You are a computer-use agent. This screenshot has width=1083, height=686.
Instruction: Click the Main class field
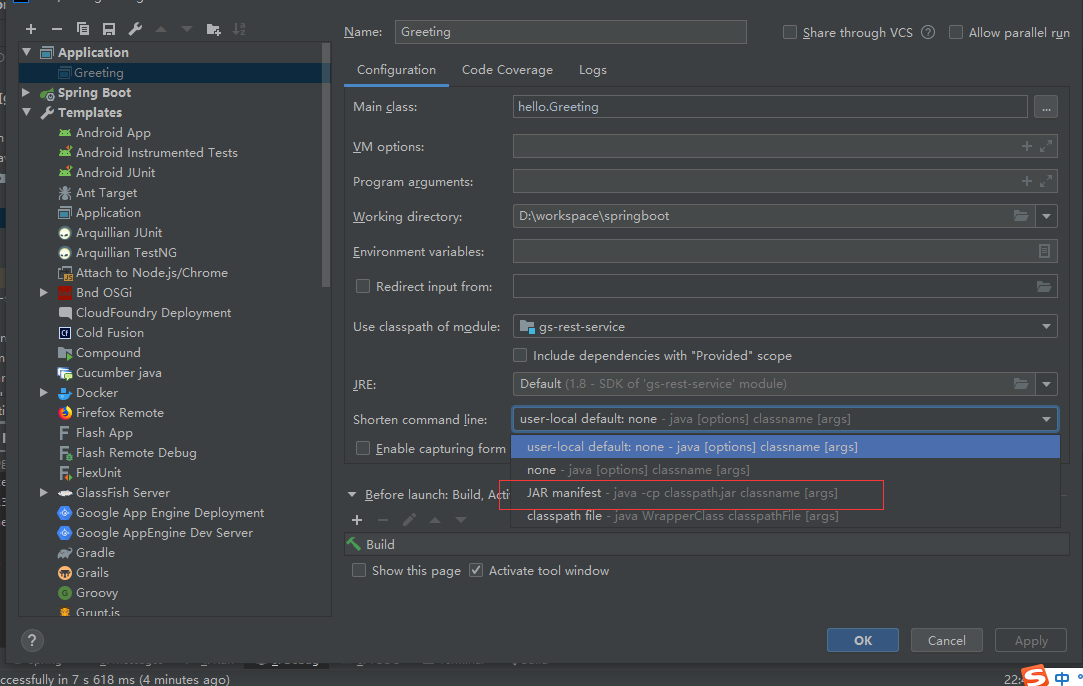(x=770, y=107)
